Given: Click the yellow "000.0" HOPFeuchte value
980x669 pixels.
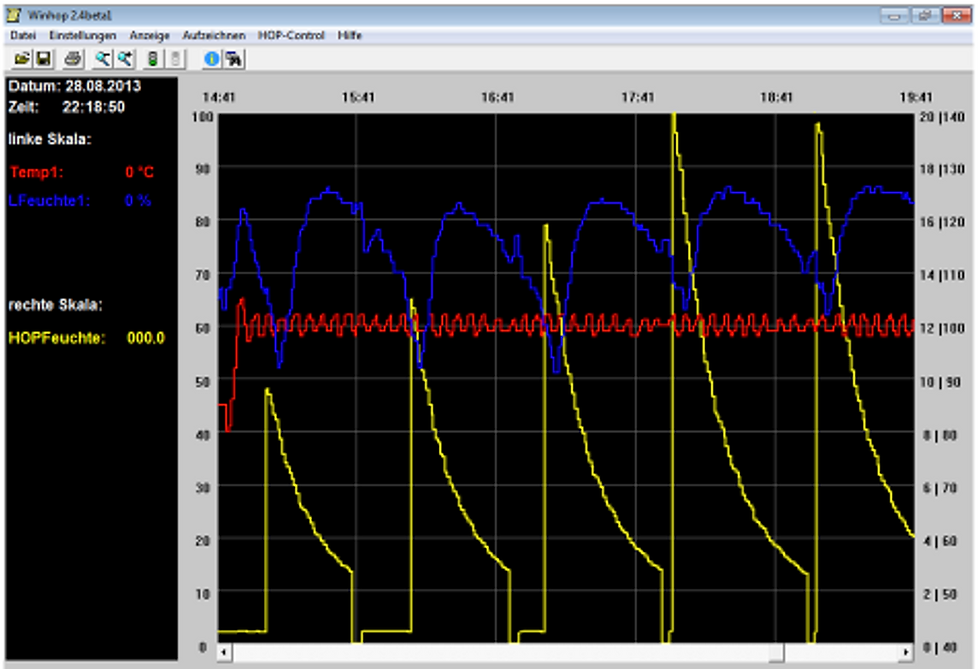Looking at the screenshot, I should (146, 338).
